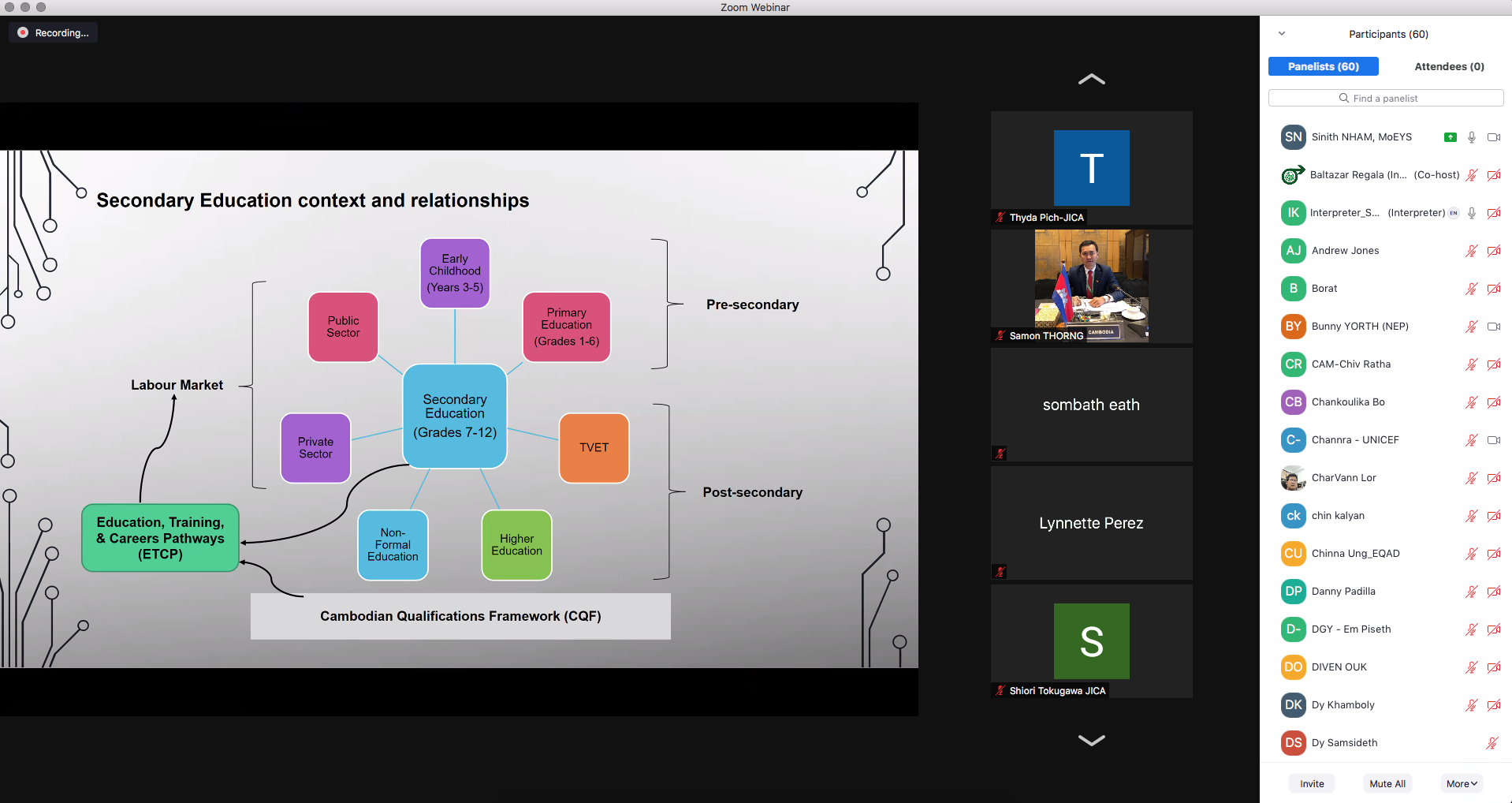The image size is (1512, 803).
Task: Click Bunny YORTH's camera icon
Action: coord(1493,327)
